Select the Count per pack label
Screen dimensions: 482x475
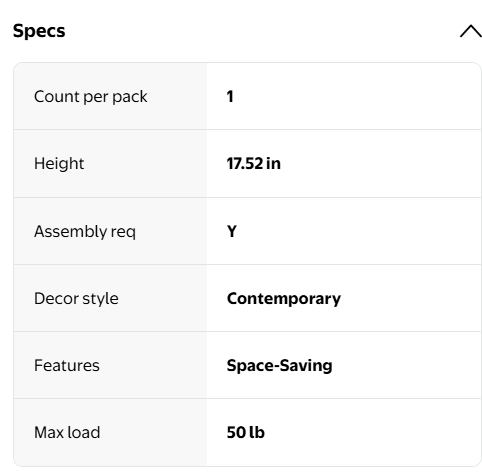pos(90,97)
